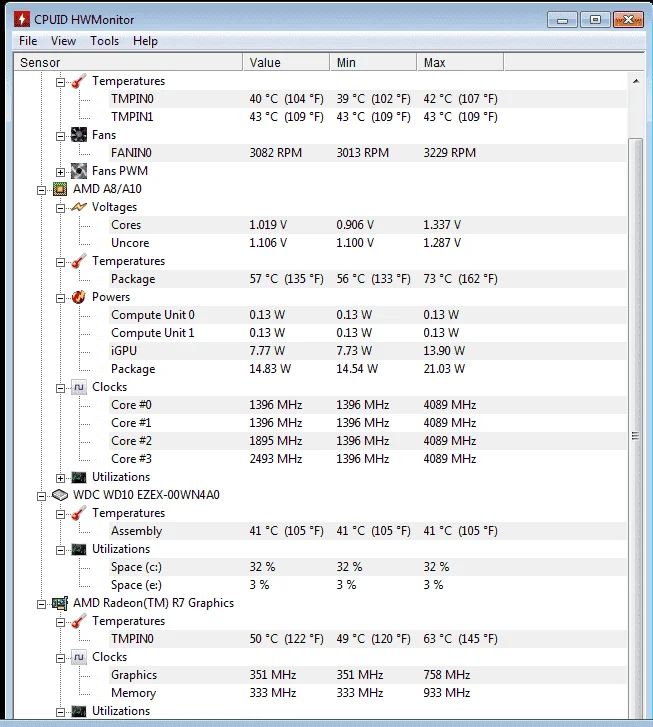Open the Help menu

145,41
